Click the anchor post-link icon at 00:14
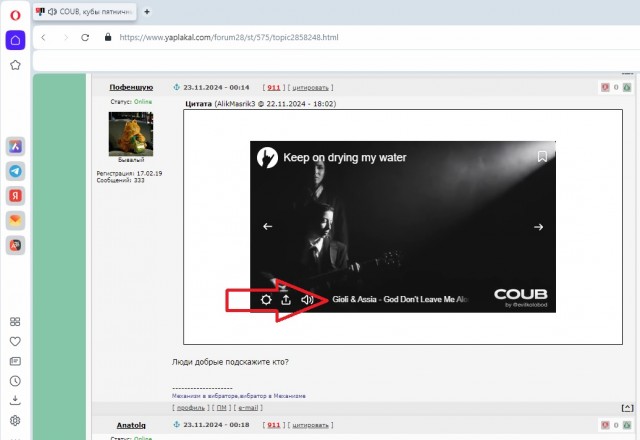640x440 pixels. click(x=177, y=87)
